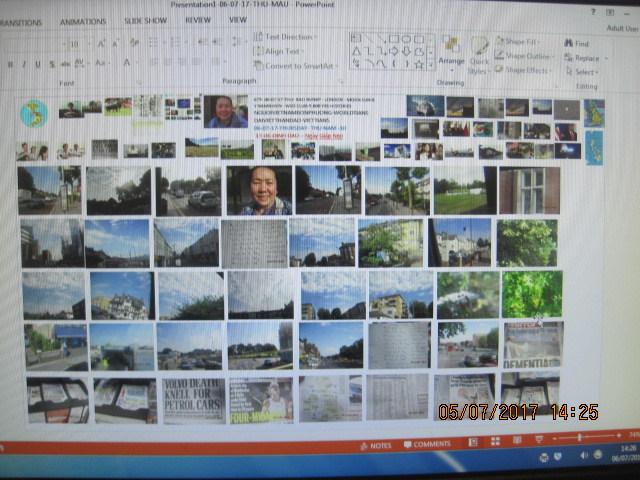Open Character Spacing (AV) menu
This screenshot has width=640, height=480.
80,63
